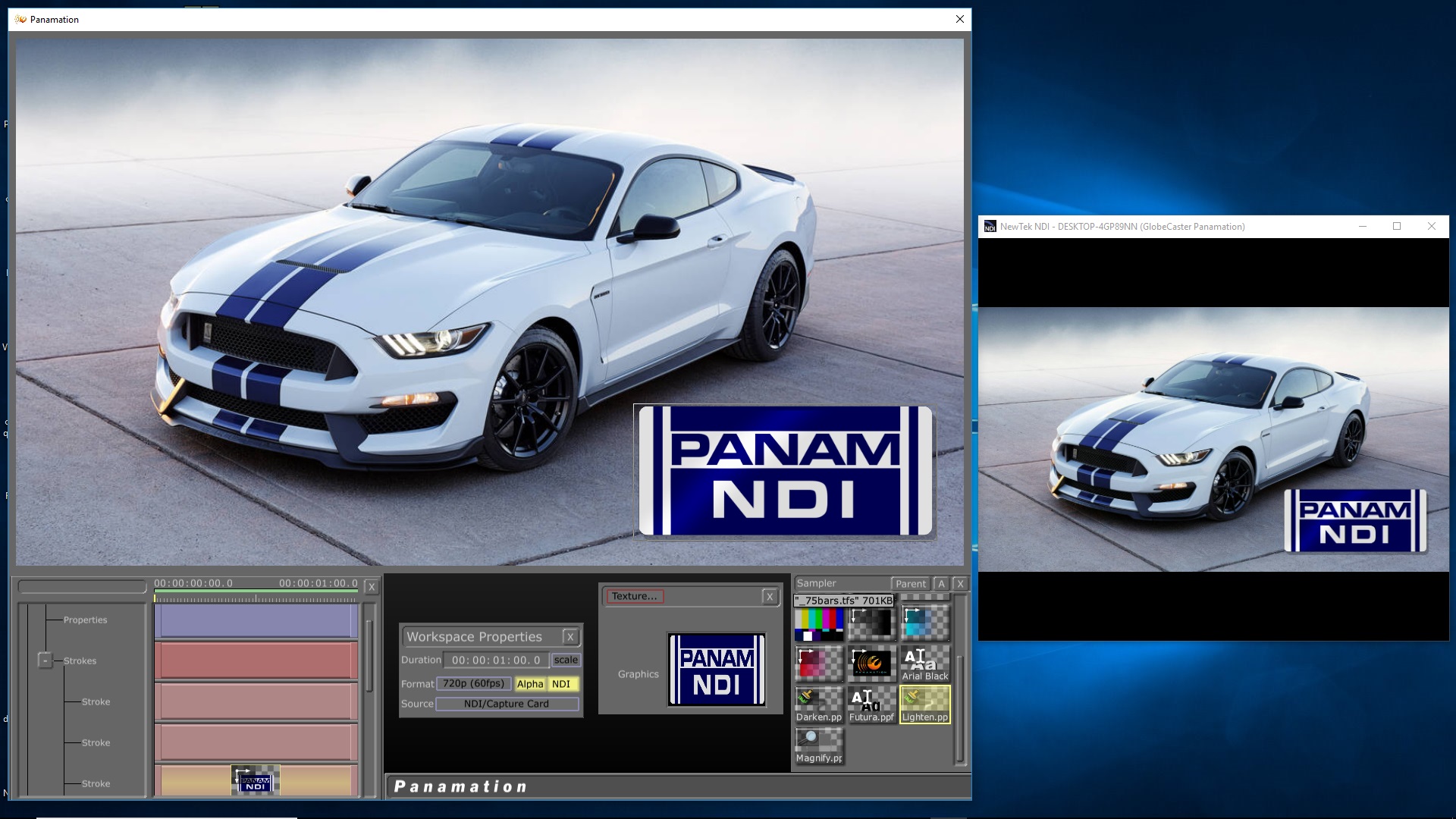The height and width of the screenshot is (819, 1456).
Task: Toggle the scale button beside Duration
Action: pos(566,661)
